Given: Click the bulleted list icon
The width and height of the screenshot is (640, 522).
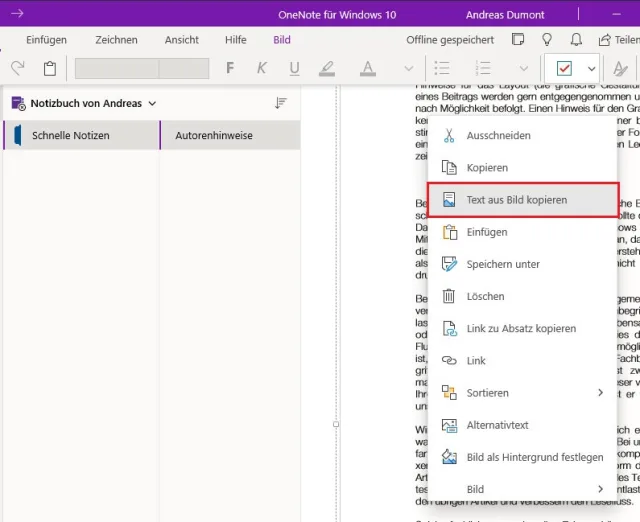Looking at the screenshot, I should pyautogui.click(x=441, y=68).
